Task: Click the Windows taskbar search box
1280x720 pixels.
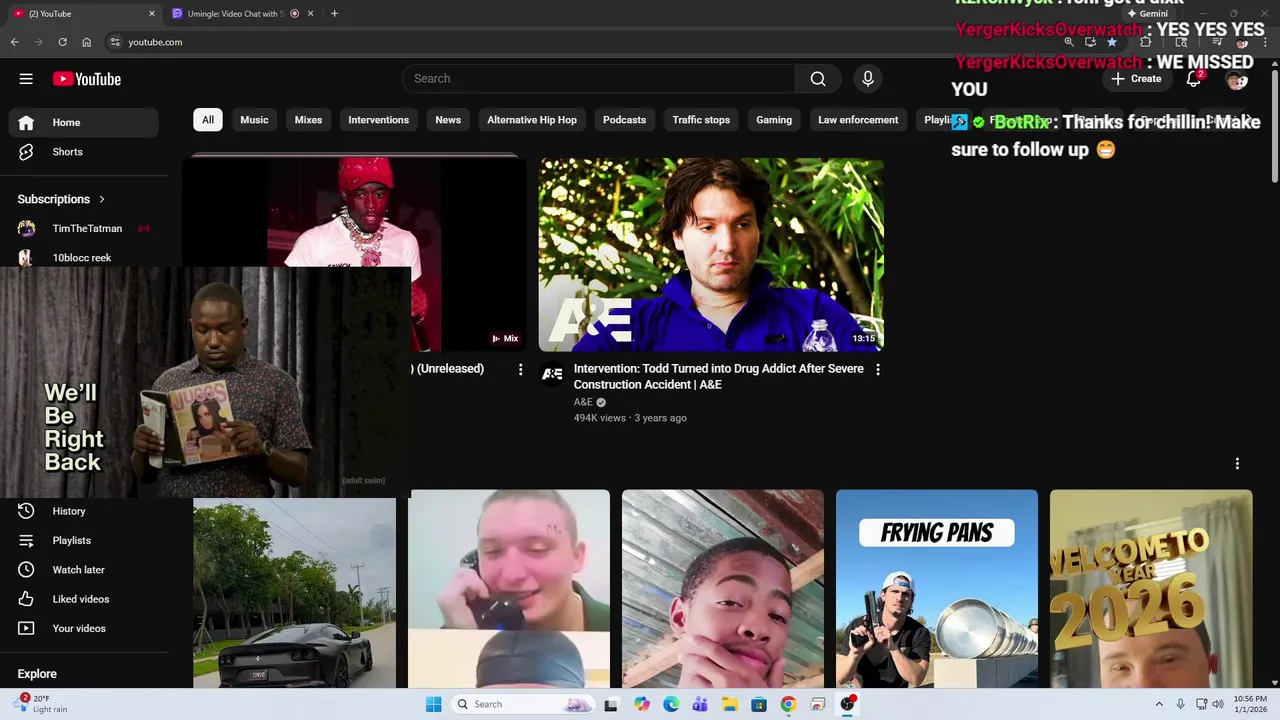Action: coord(522,704)
